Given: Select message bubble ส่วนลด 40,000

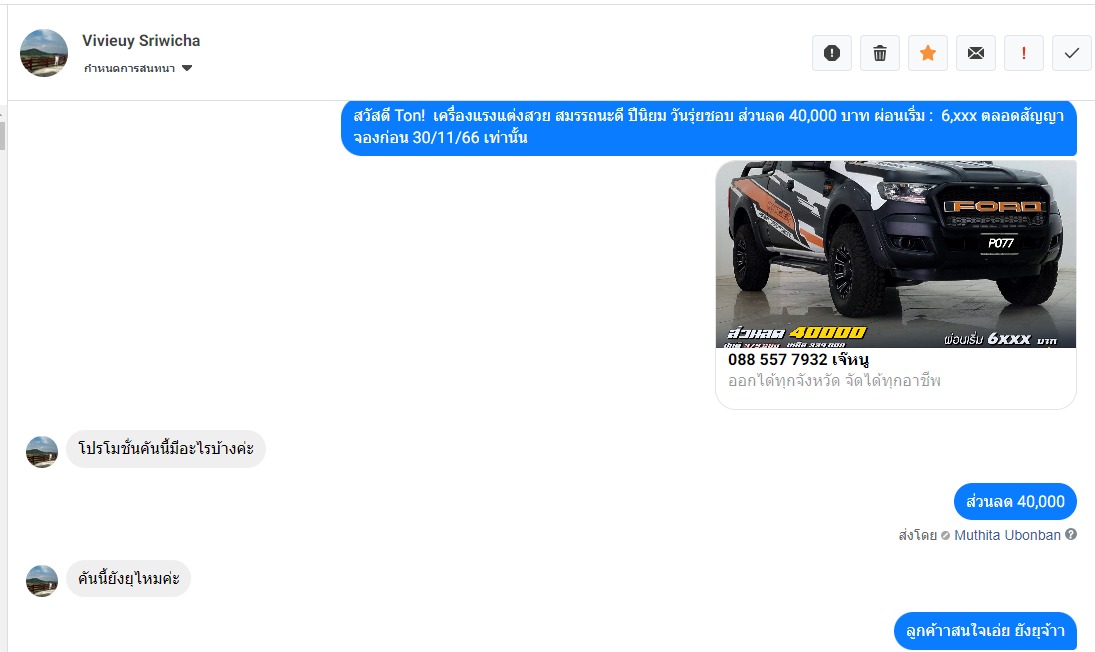Looking at the screenshot, I should point(1015,501).
